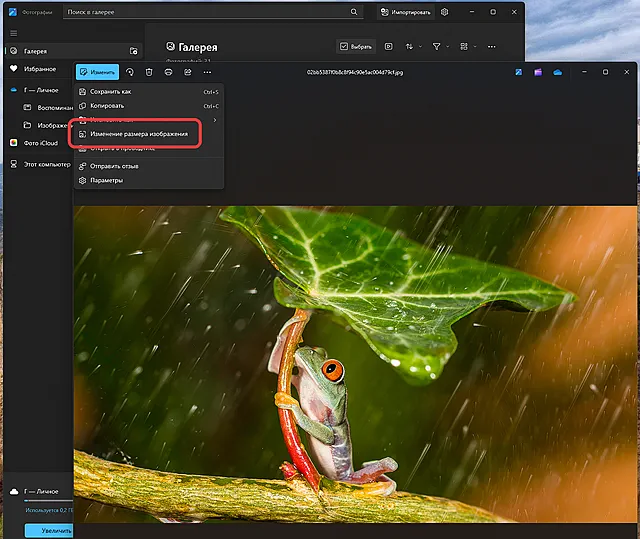640x539 pixels.
Task: Rotate the image with the rotate icon
Action: coord(130,72)
